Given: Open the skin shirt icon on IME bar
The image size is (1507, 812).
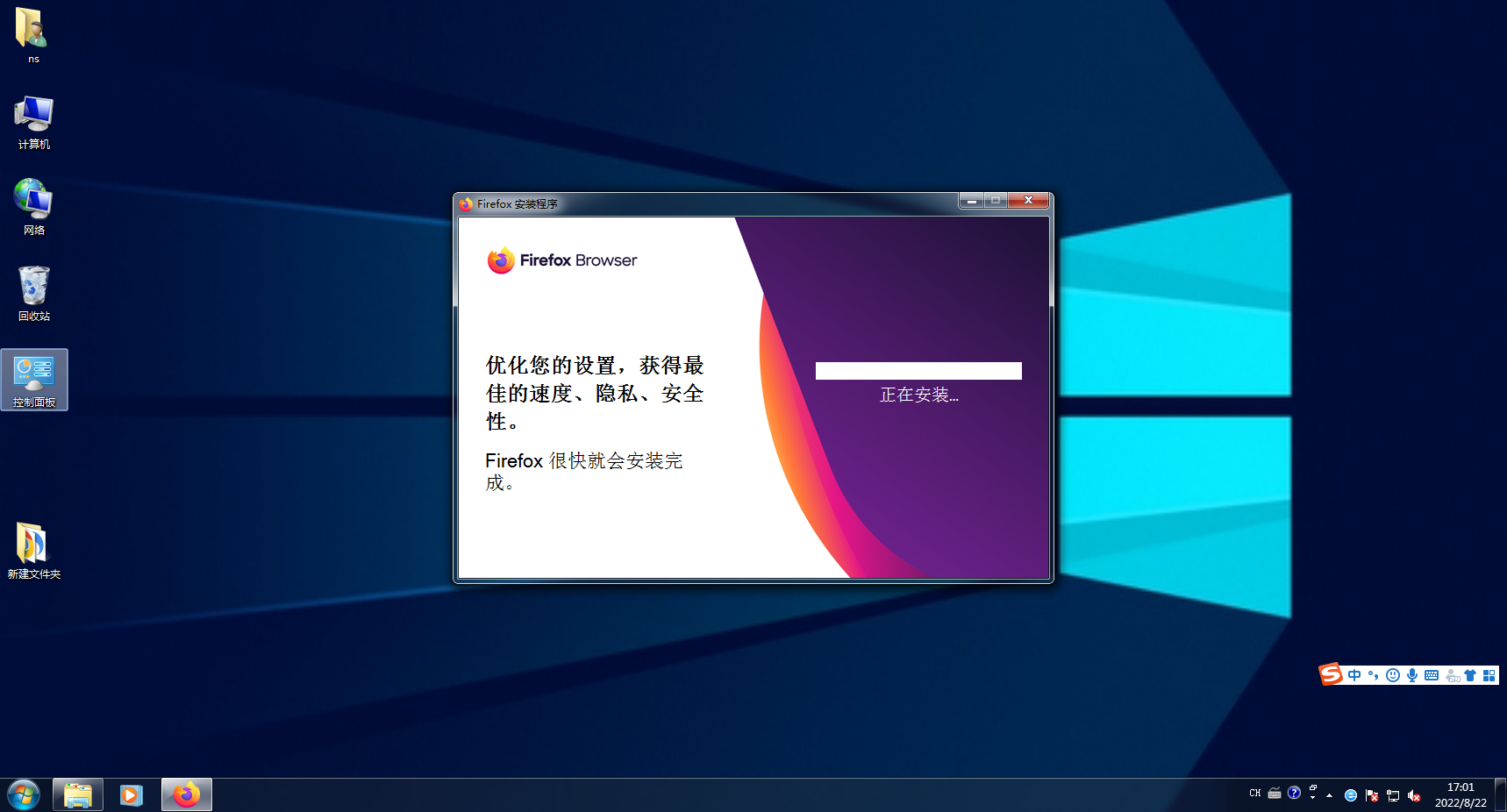Looking at the screenshot, I should click(1470, 675).
